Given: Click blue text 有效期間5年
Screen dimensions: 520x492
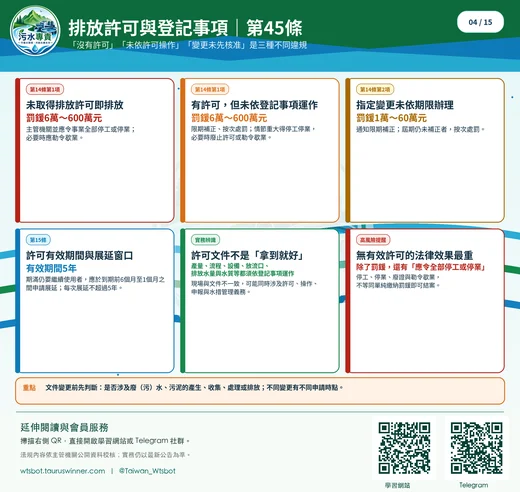Looking at the screenshot, I should coord(51,268).
